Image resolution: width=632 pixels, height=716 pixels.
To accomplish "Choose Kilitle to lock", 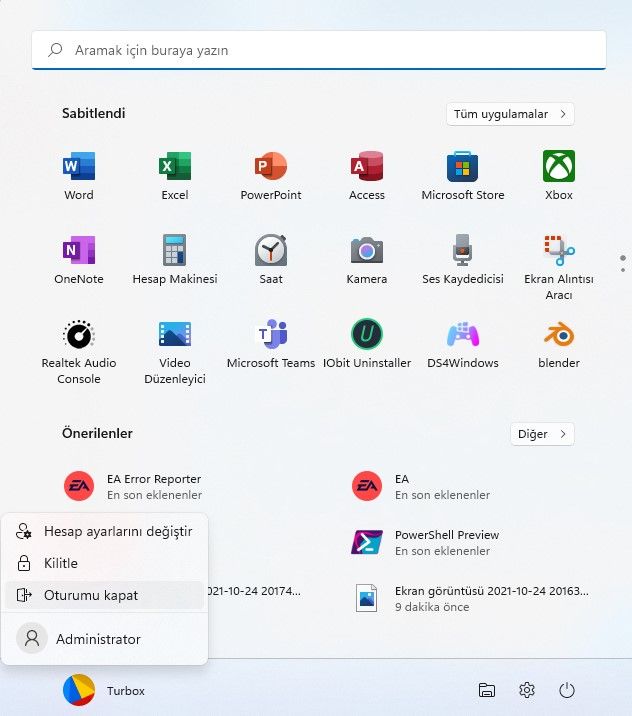I will [x=104, y=563].
